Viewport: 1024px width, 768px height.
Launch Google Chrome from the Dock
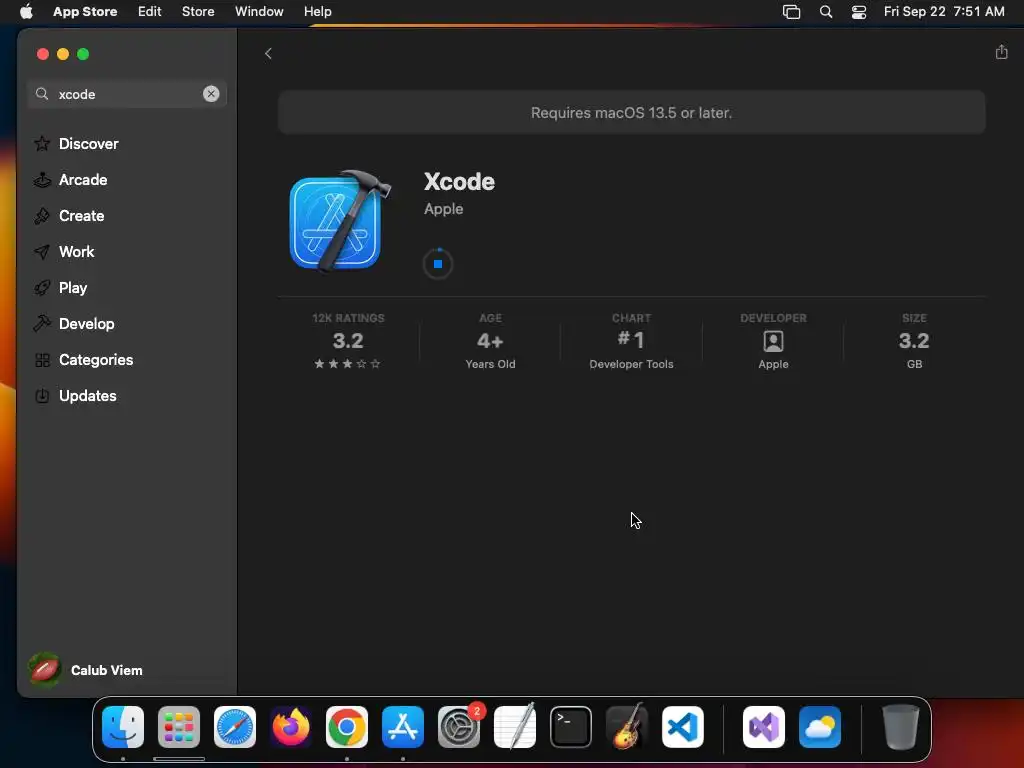click(347, 727)
